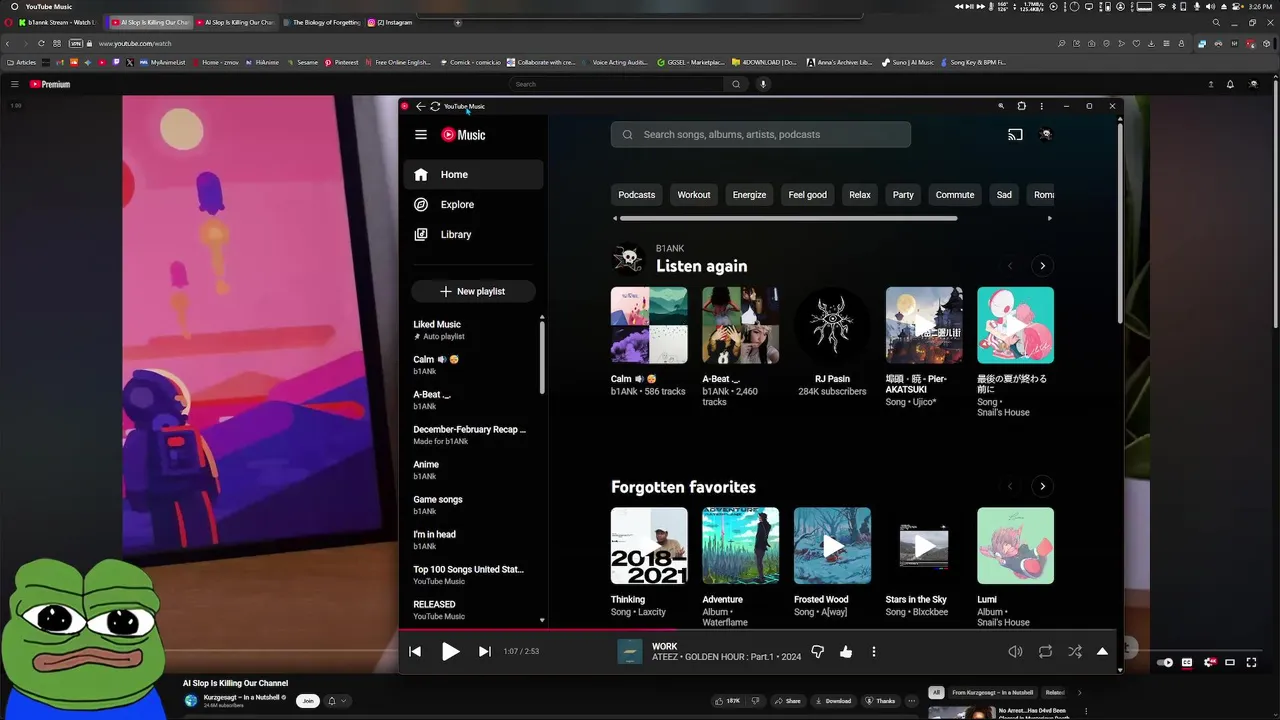This screenshot has height=720, width=1280.
Task: Select the Energize mood chip
Action: click(x=749, y=195)
